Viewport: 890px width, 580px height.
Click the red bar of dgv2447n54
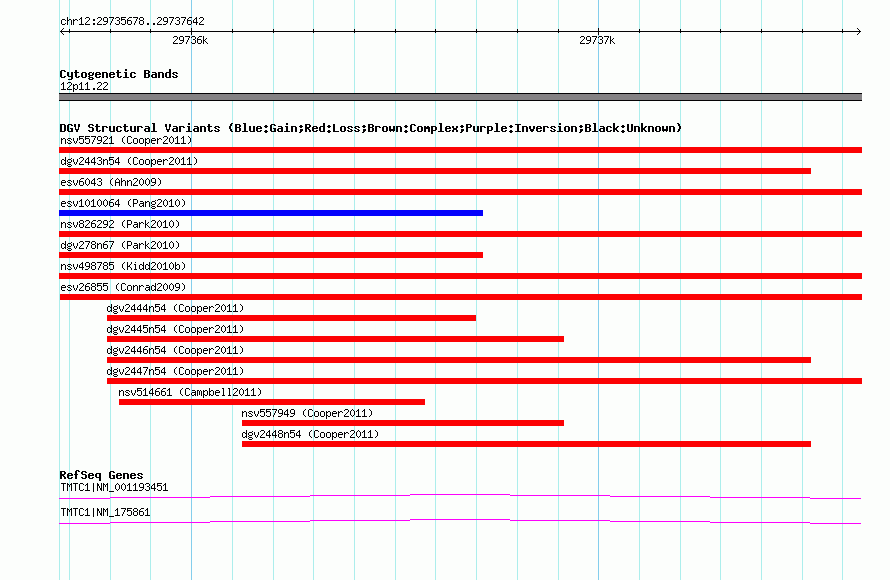(x=484, y=381)
